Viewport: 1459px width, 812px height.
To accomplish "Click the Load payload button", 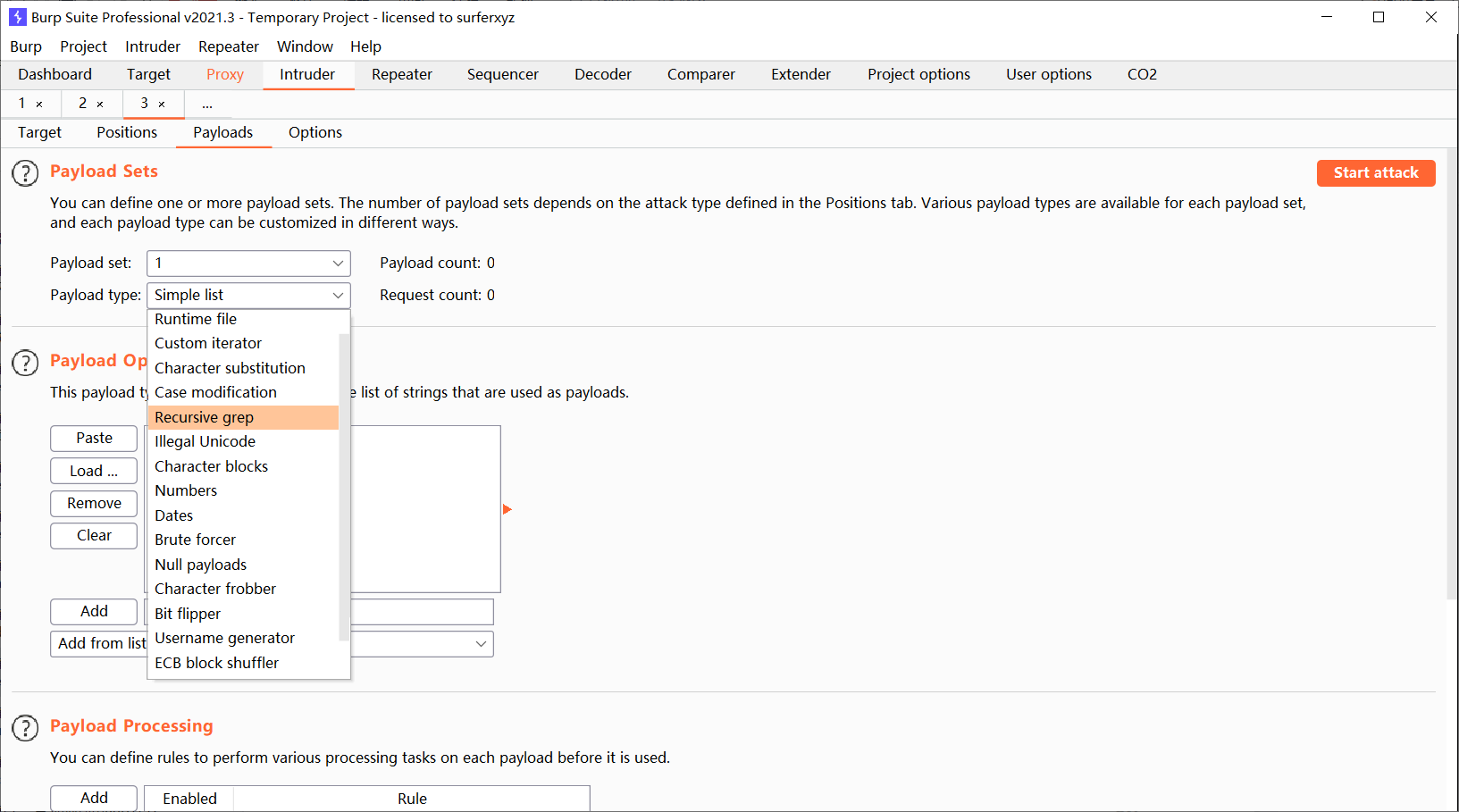I will [94, 471].
